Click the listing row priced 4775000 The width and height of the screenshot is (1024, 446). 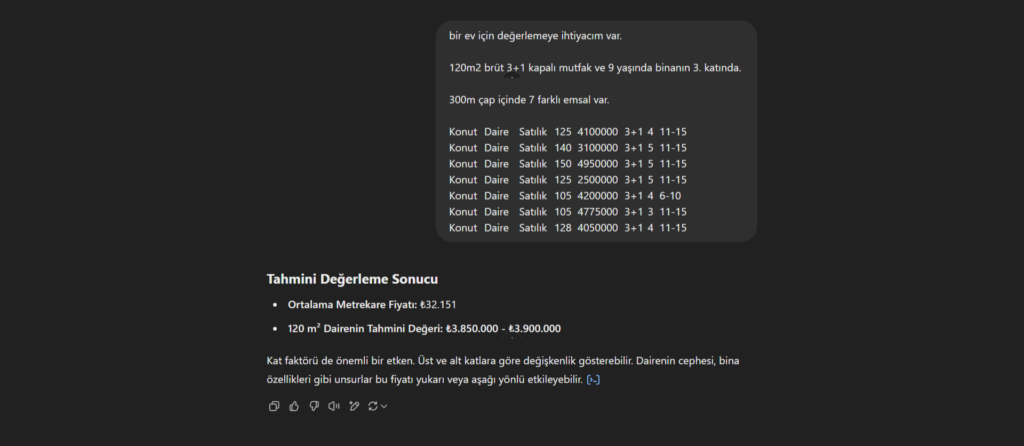point(567,212)
